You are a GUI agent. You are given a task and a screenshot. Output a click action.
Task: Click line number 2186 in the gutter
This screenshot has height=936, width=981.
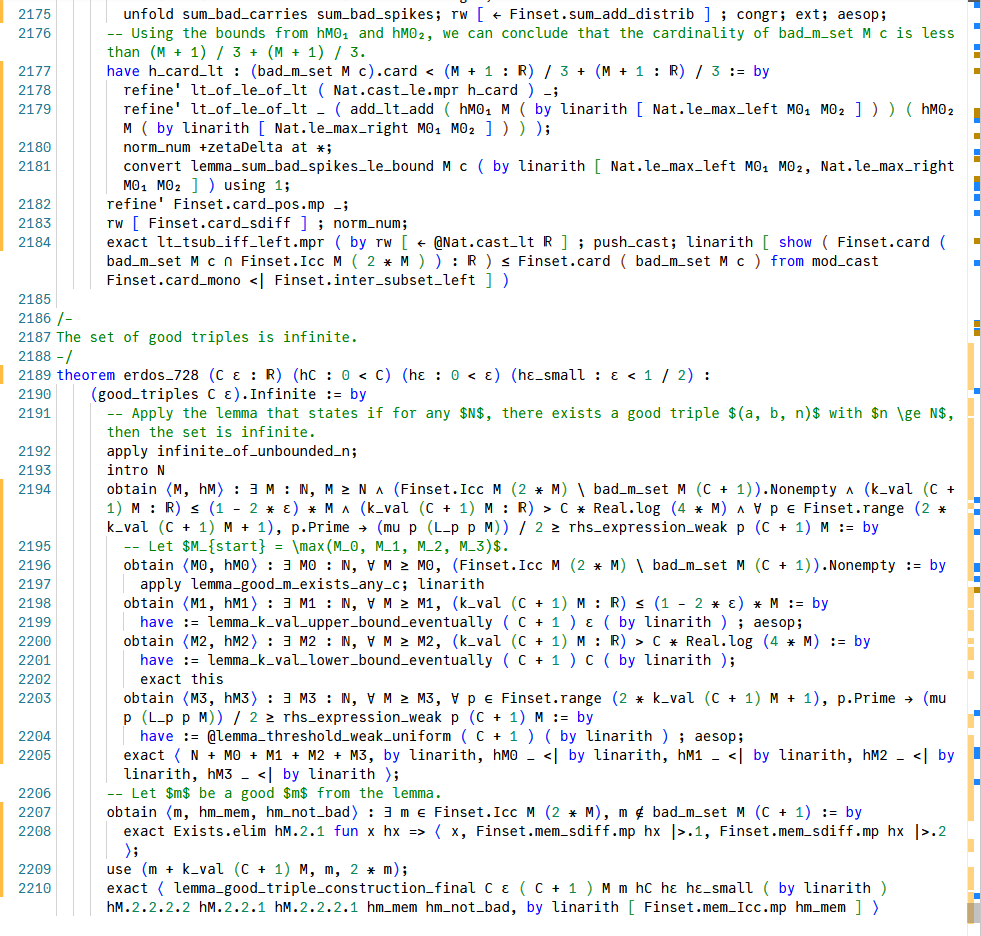click(x=34, y=318)
